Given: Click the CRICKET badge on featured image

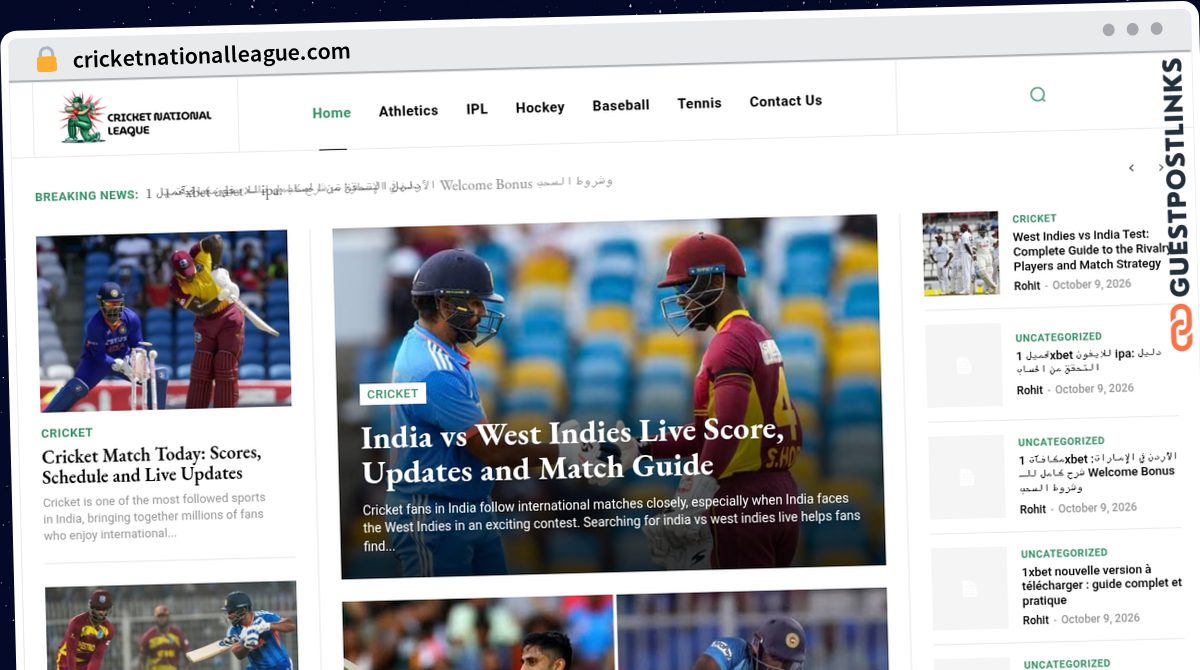Looking at the screenshot, I should click(393, 394).
